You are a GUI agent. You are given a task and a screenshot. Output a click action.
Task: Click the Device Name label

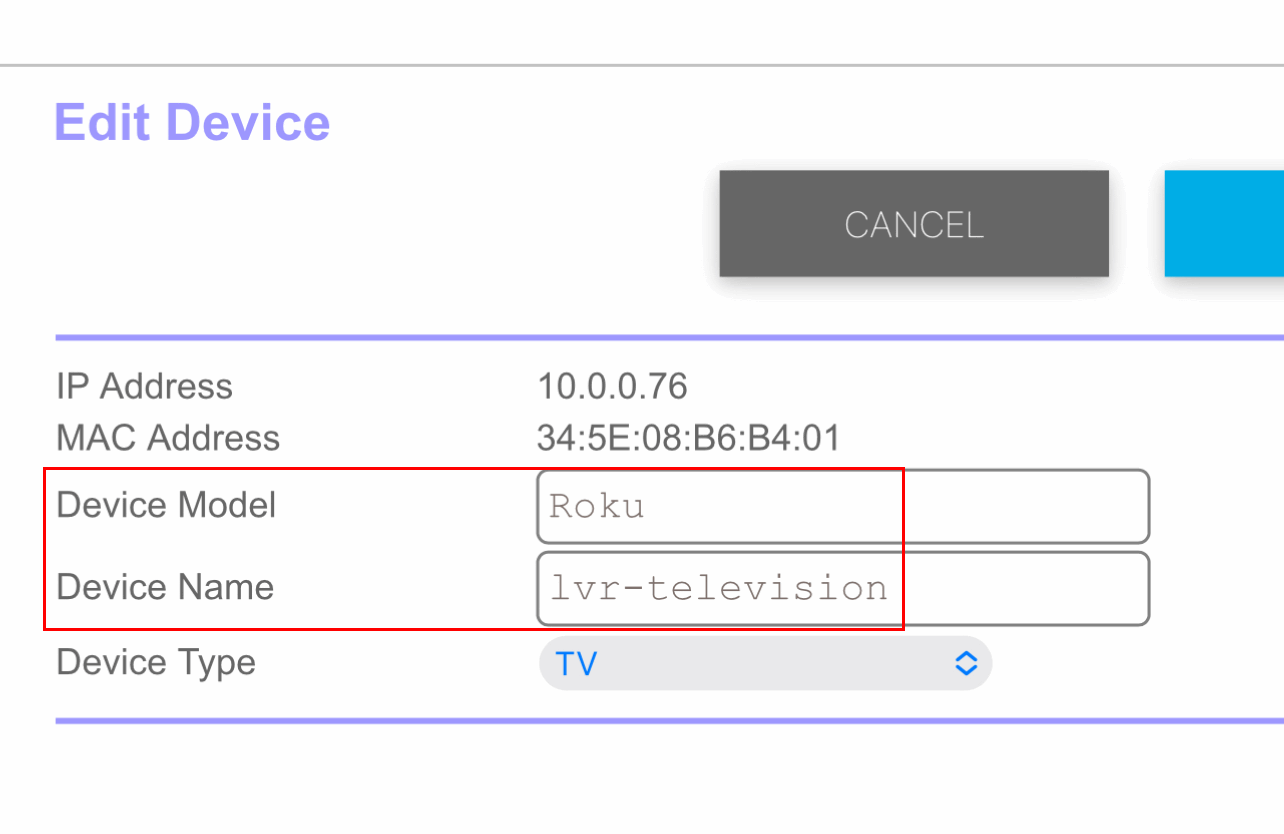tap(164, 588)
